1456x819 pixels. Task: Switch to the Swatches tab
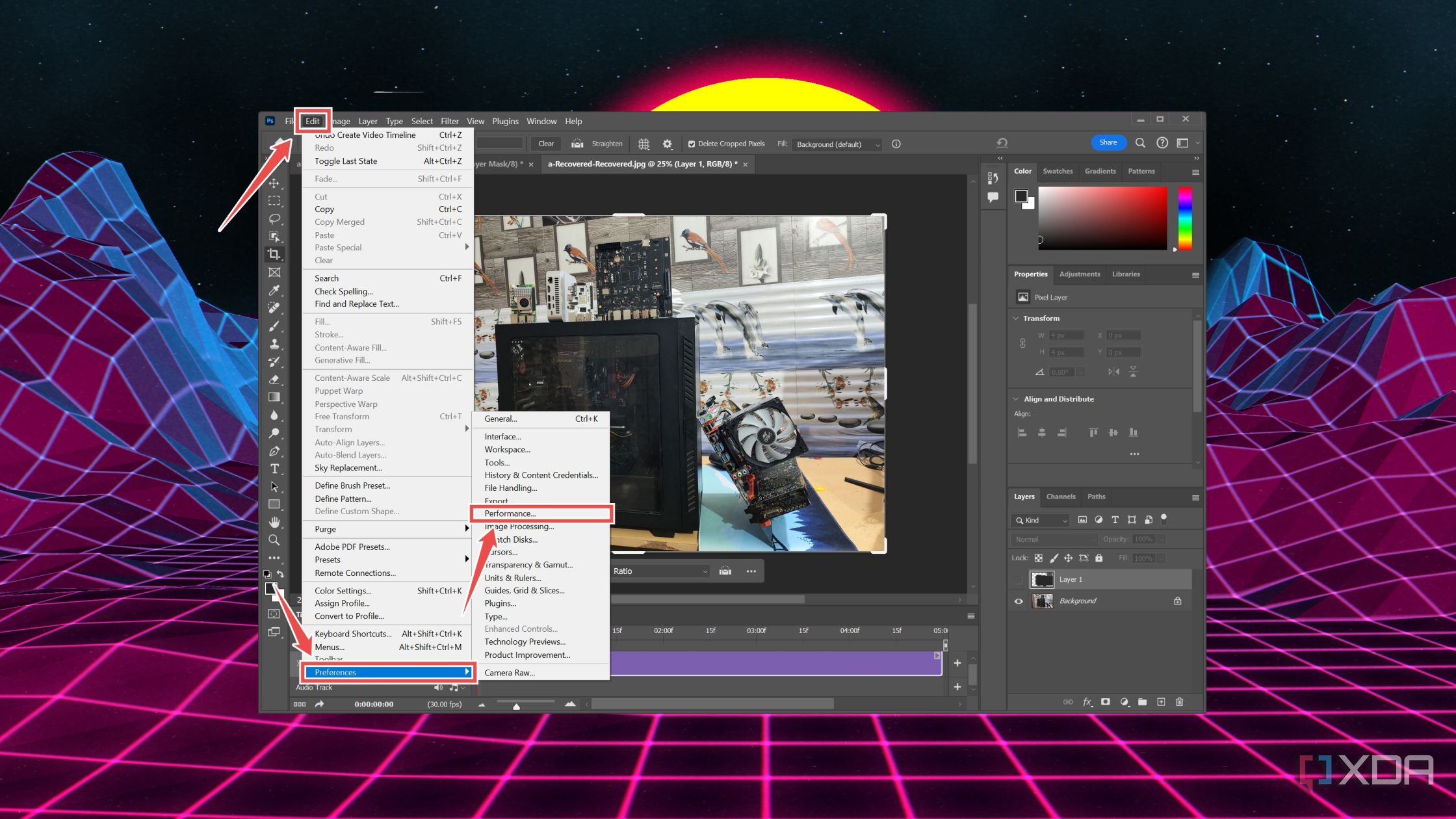[x=1058, y=172]
